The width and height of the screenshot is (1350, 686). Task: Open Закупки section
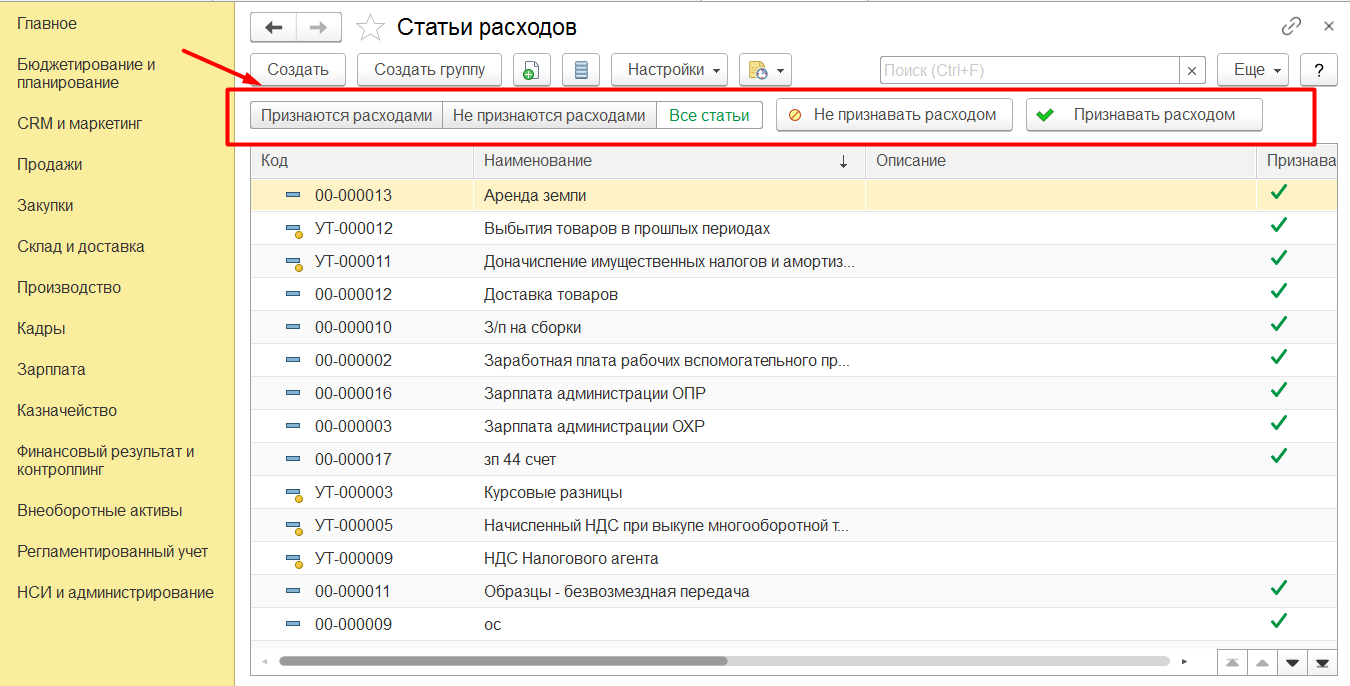[45, 206]
